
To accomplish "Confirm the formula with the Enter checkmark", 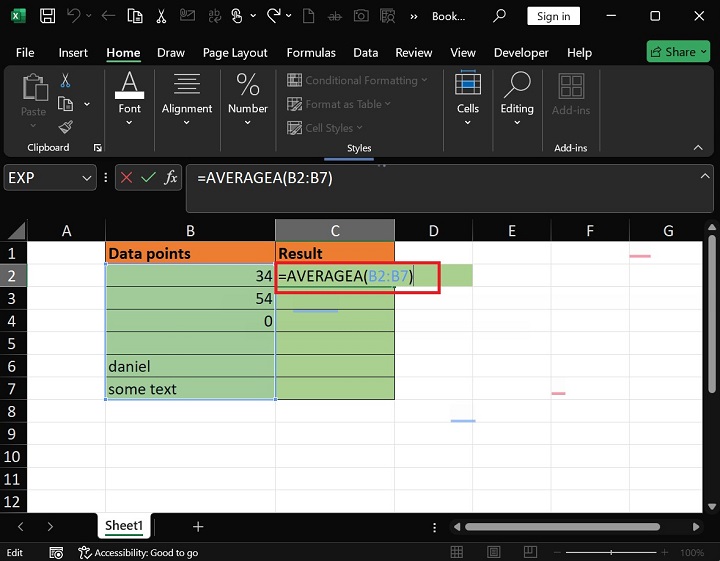I will [149, 177].
